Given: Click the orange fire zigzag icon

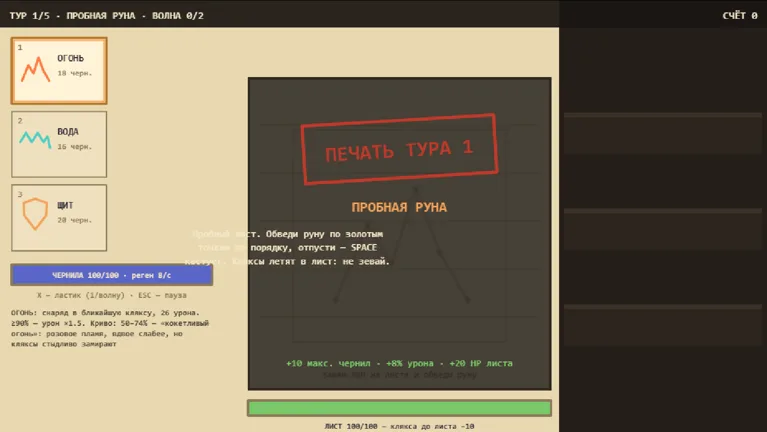Looking at the screenshot, I should pyautogui.click(x=35, y=69).
